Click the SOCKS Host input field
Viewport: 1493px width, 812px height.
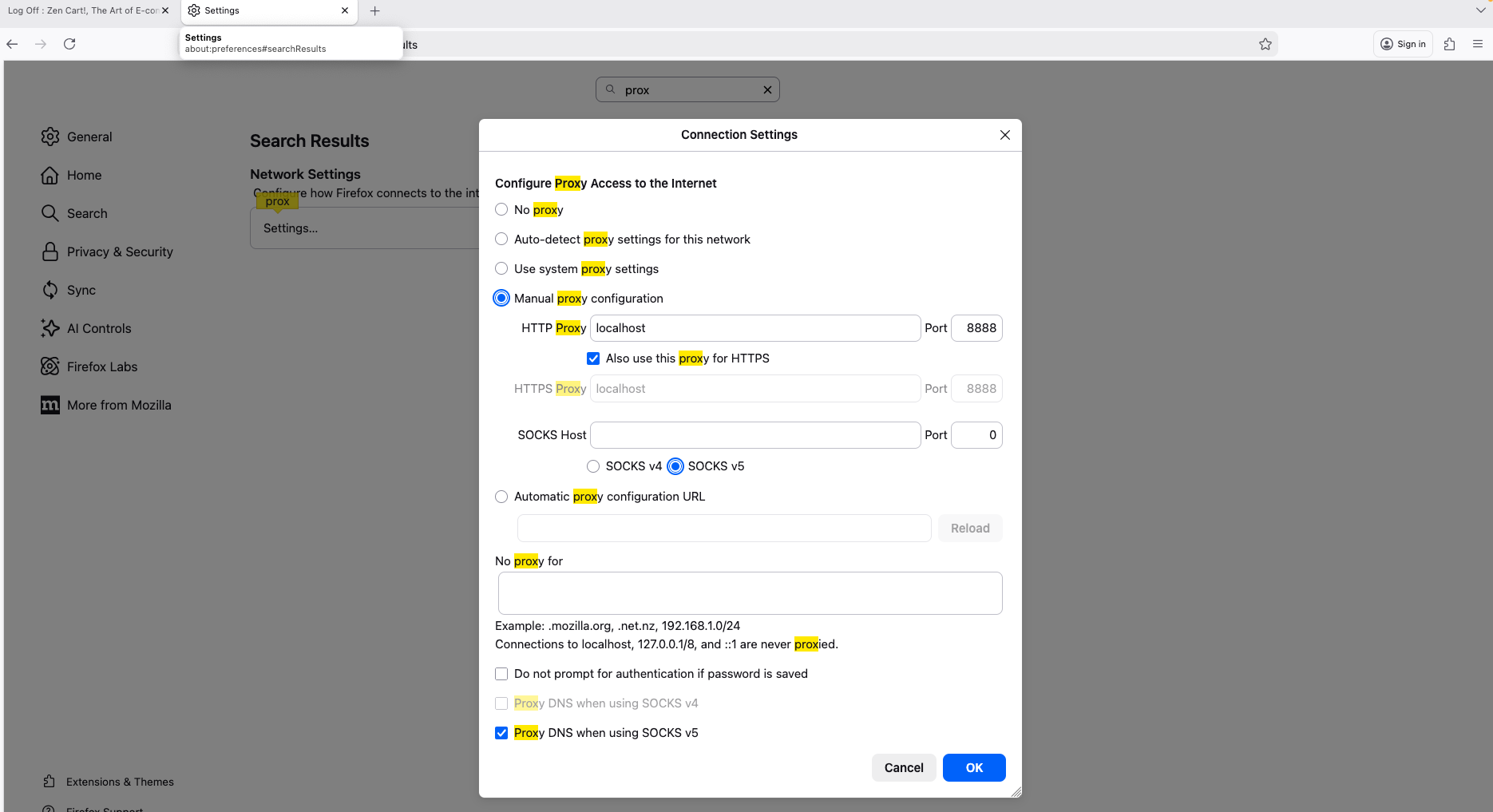tap(754, 435)
